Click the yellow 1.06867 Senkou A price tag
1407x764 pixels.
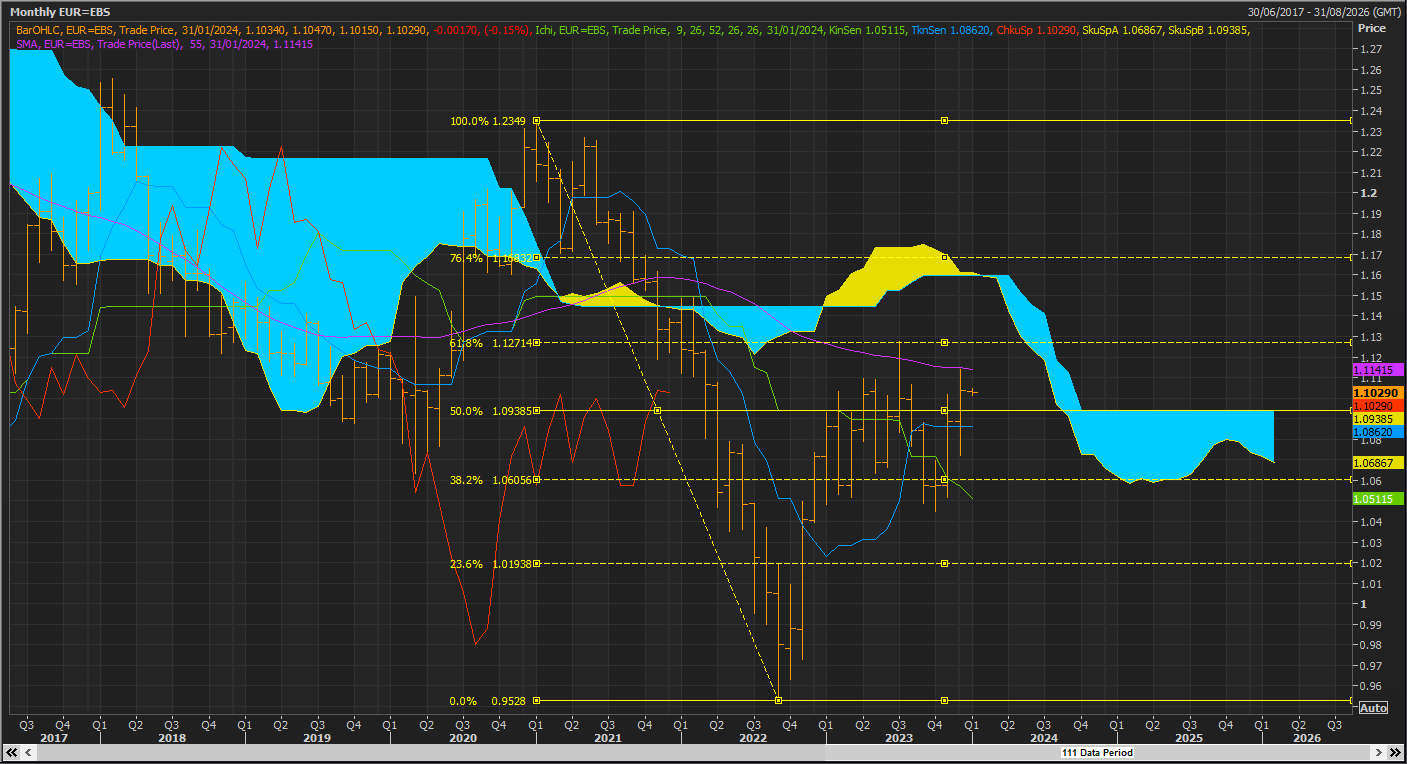pos(1379,463)
